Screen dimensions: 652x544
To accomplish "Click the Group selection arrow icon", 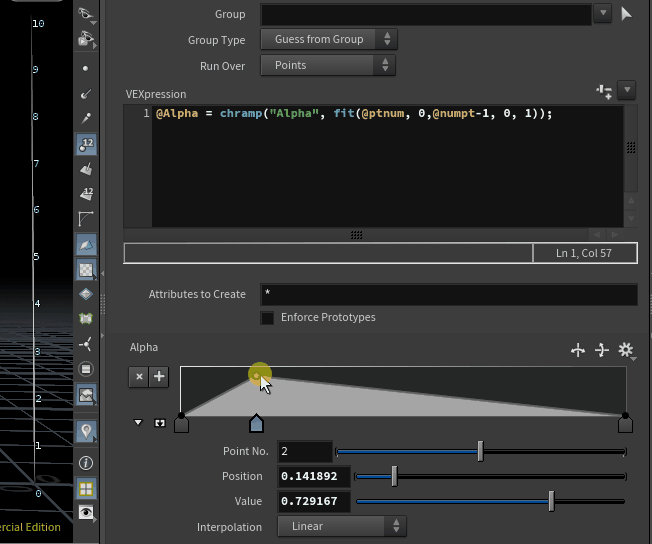I will pos(626,14).
